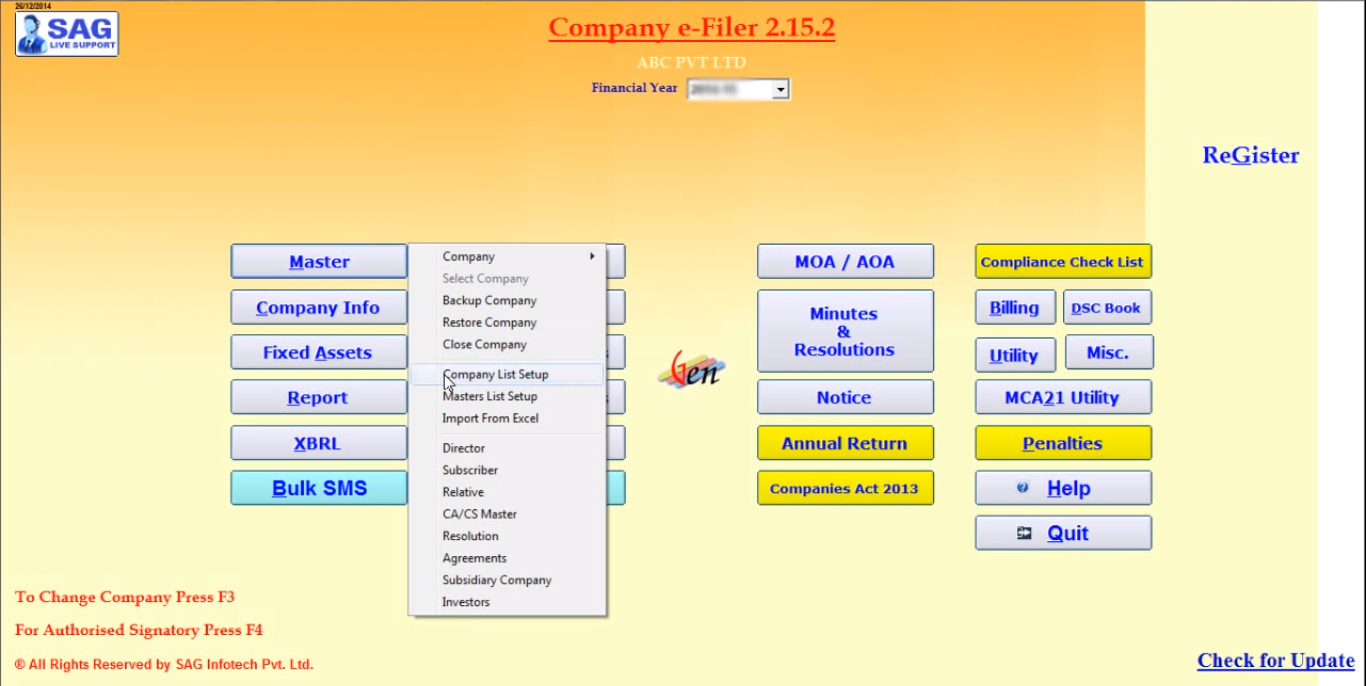Choose the CA/CS Master menu item

click(x=480, y=515)
